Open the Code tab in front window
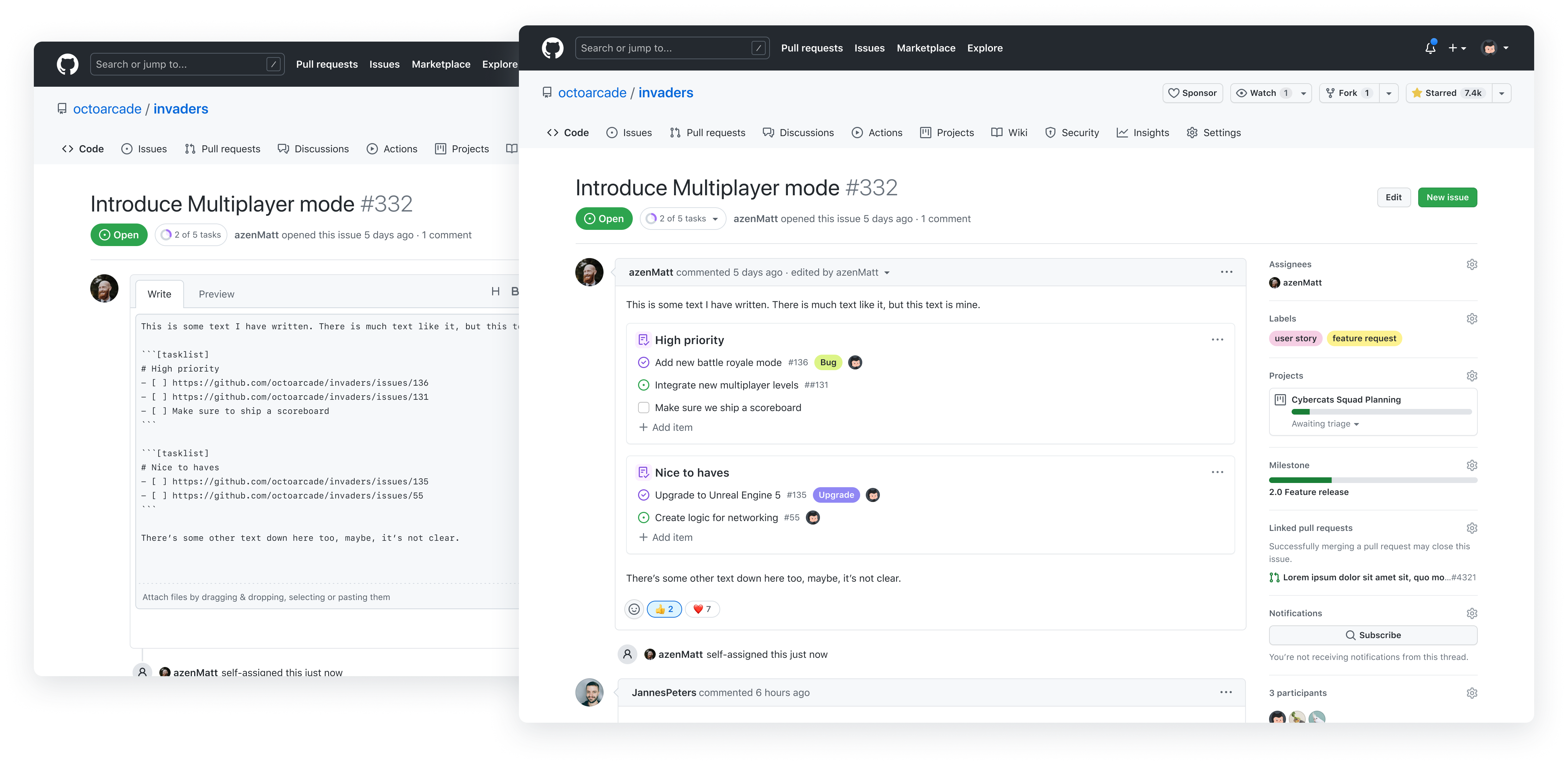Viewport: 1568px width, 765px height. coord(567,132)
